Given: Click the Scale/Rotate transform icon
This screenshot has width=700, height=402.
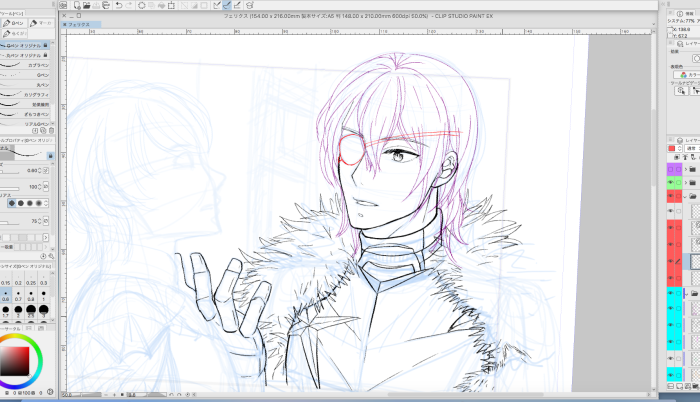Looking at the screenshot, I should (x=171, y=5).
